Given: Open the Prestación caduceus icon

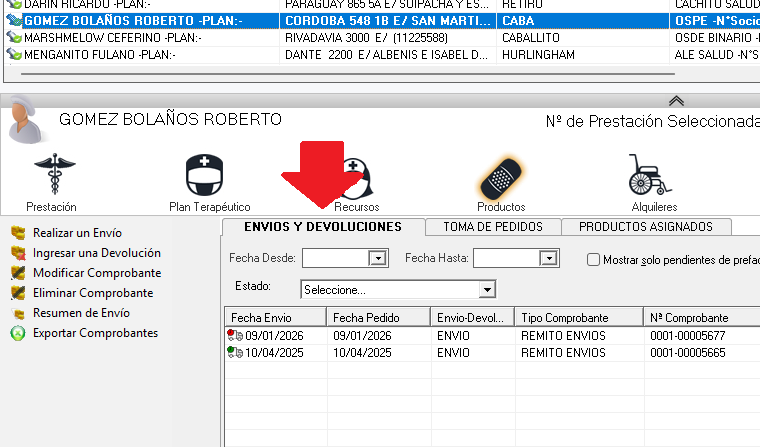Looking at the screenshot, I should coord(51,176).
